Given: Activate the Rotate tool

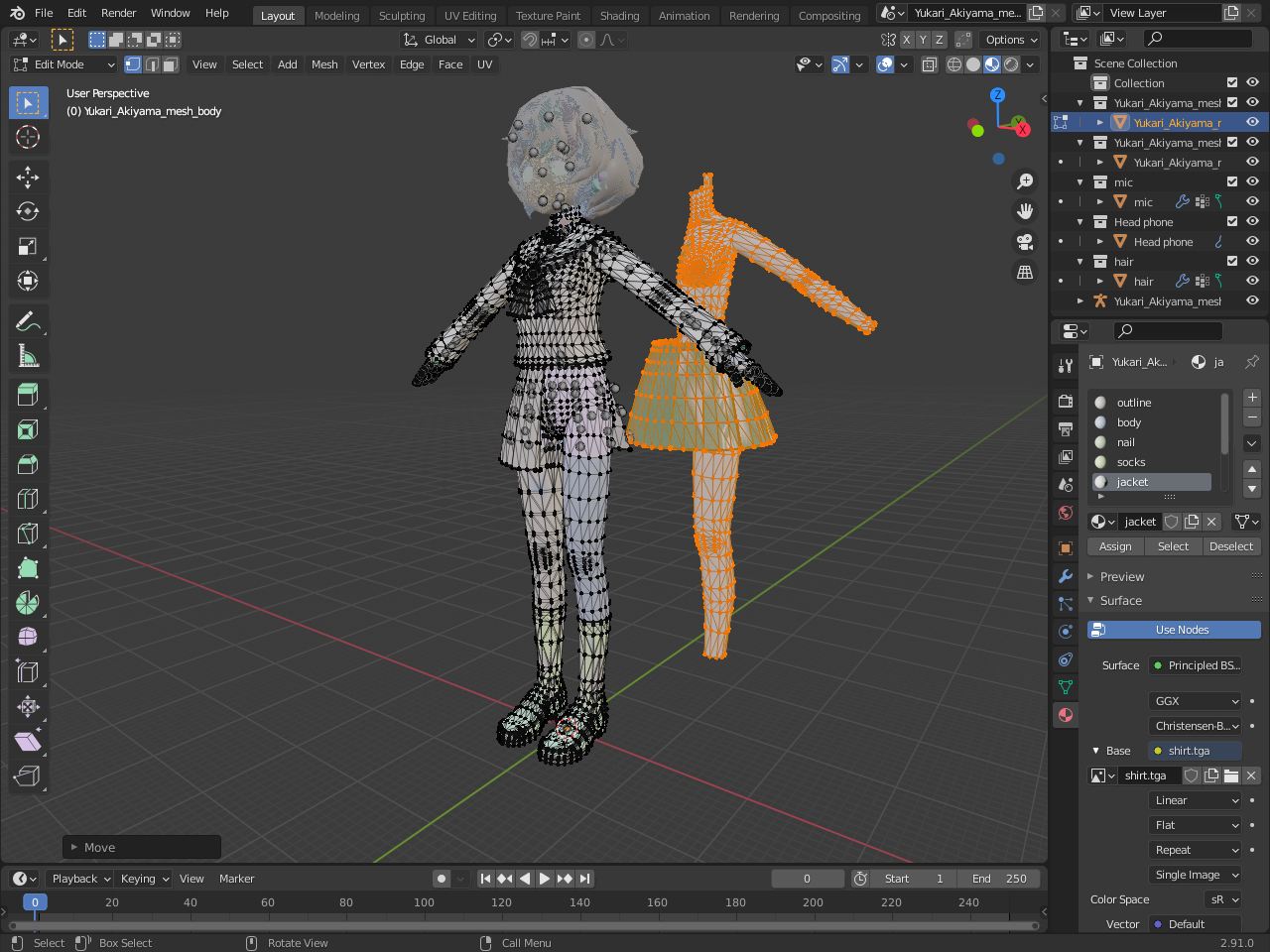Looking at the screenshot, I should coord(28,211).
